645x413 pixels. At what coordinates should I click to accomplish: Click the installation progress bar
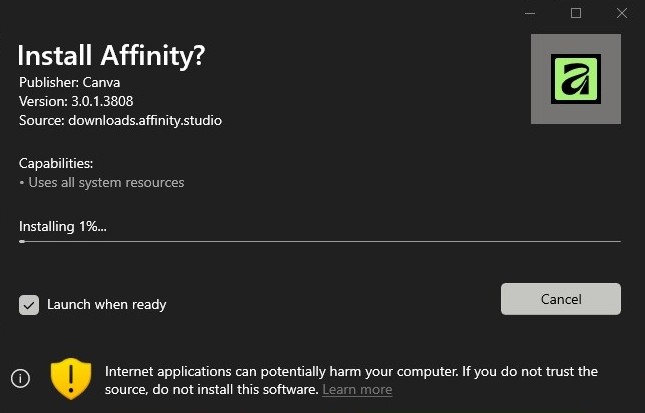point(320,241)
